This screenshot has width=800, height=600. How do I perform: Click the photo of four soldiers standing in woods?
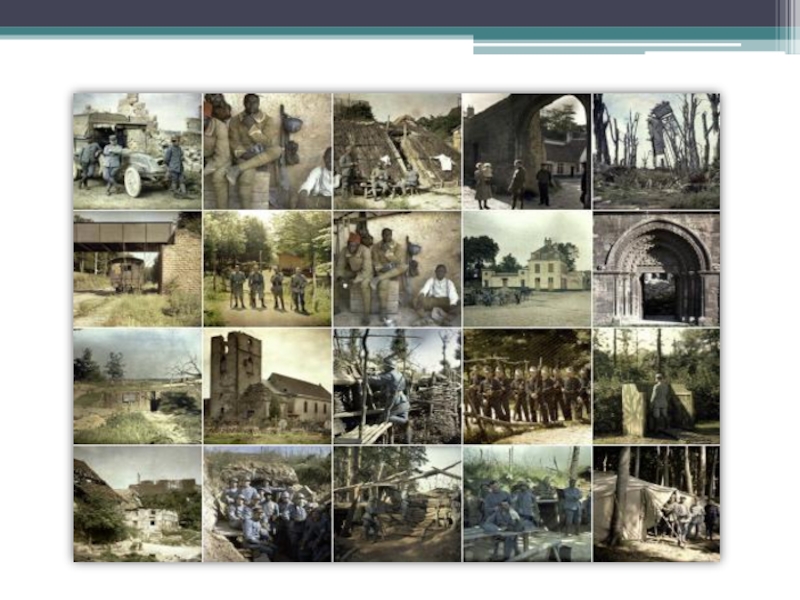(x=267, y=268)
